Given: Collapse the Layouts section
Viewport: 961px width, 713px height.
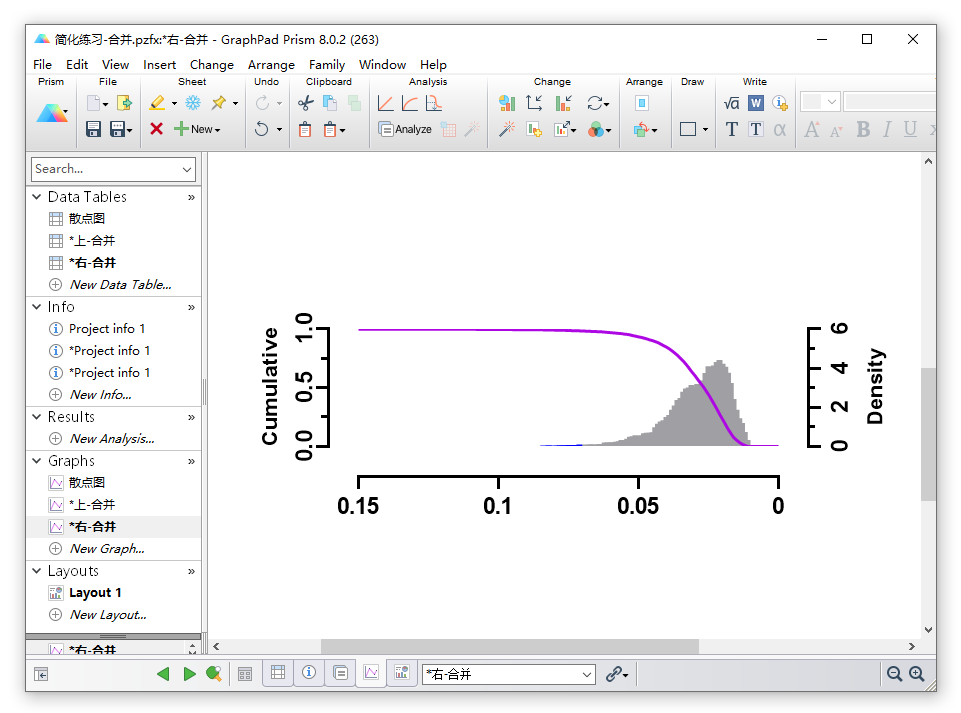Looking at the screenshot, I should point(37,571).
